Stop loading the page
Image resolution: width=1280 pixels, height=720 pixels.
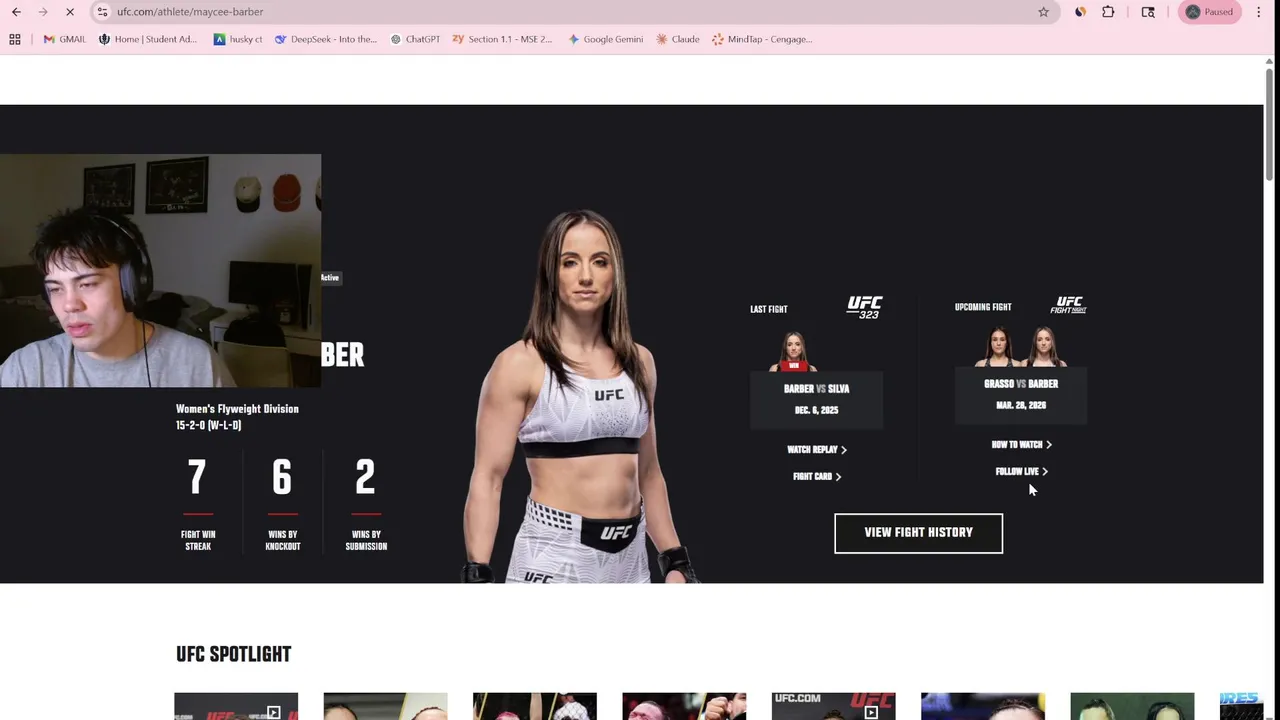click(x=70, y=12)
